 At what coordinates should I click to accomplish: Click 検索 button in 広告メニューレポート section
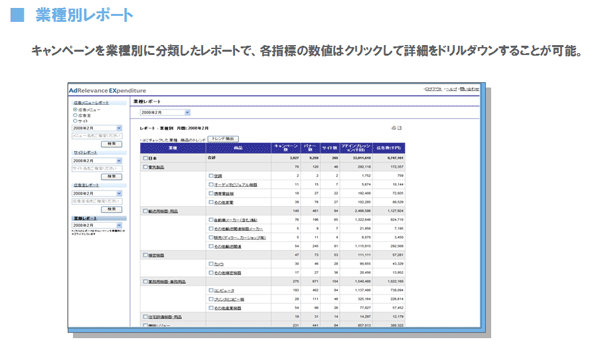111,144
